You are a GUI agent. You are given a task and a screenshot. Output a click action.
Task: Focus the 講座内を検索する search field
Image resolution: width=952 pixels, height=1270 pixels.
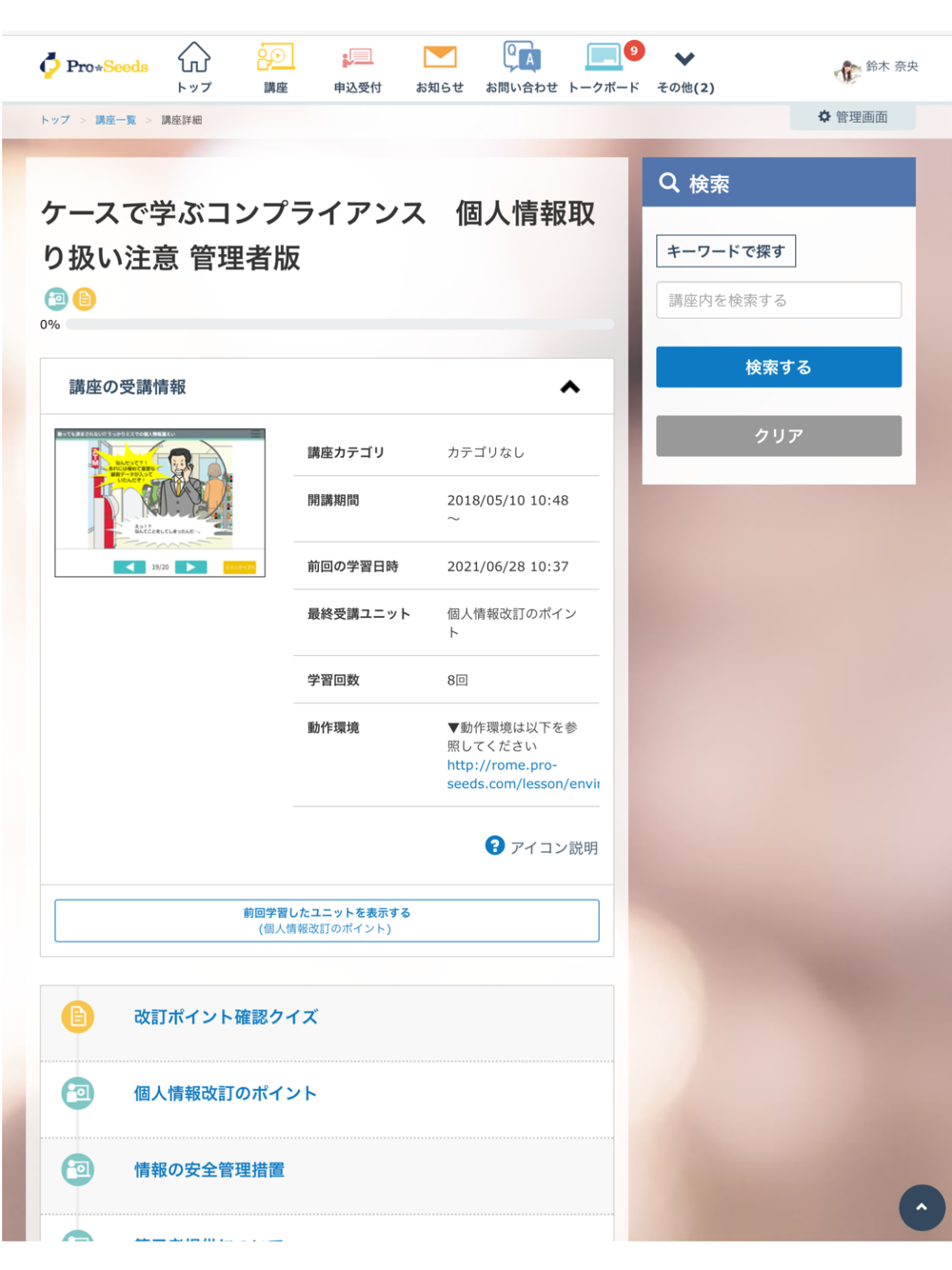[x=778, y=300]
